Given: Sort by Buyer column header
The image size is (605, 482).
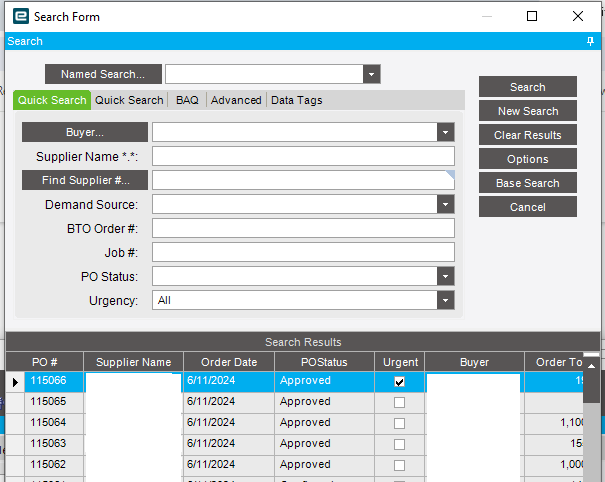Looking at the screenshot, I should pos(474,362).
